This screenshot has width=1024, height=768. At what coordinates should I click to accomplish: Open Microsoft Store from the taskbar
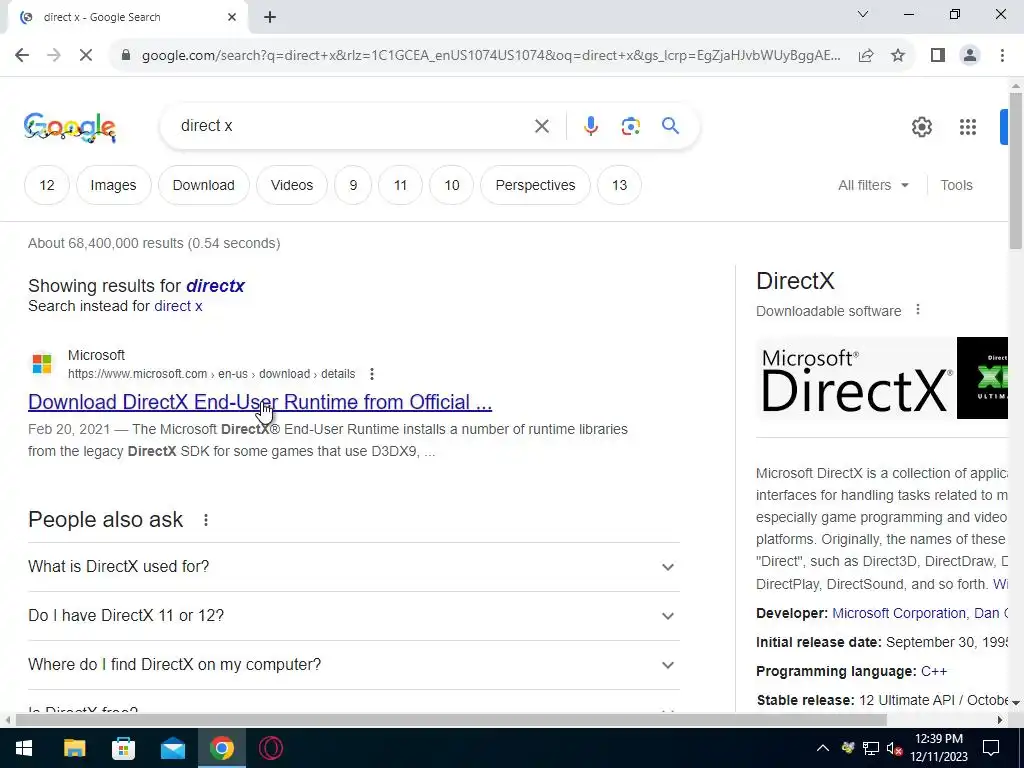tap(123, 748)
